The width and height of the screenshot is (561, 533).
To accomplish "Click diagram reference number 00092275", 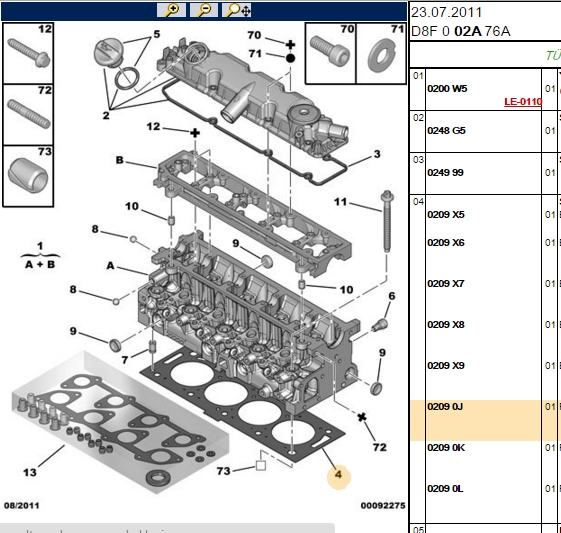I will [x=383, y=505].
